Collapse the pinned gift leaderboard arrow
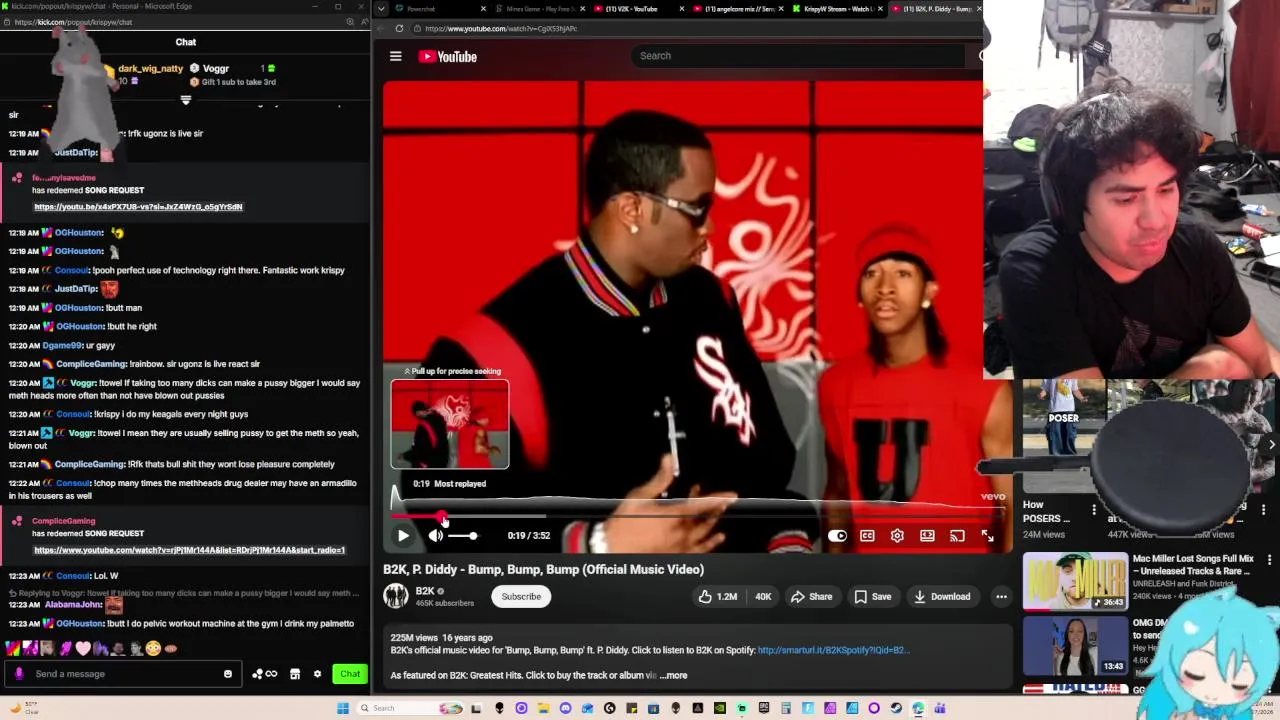This screenshot has width=1280, height=720. (185, 100)
